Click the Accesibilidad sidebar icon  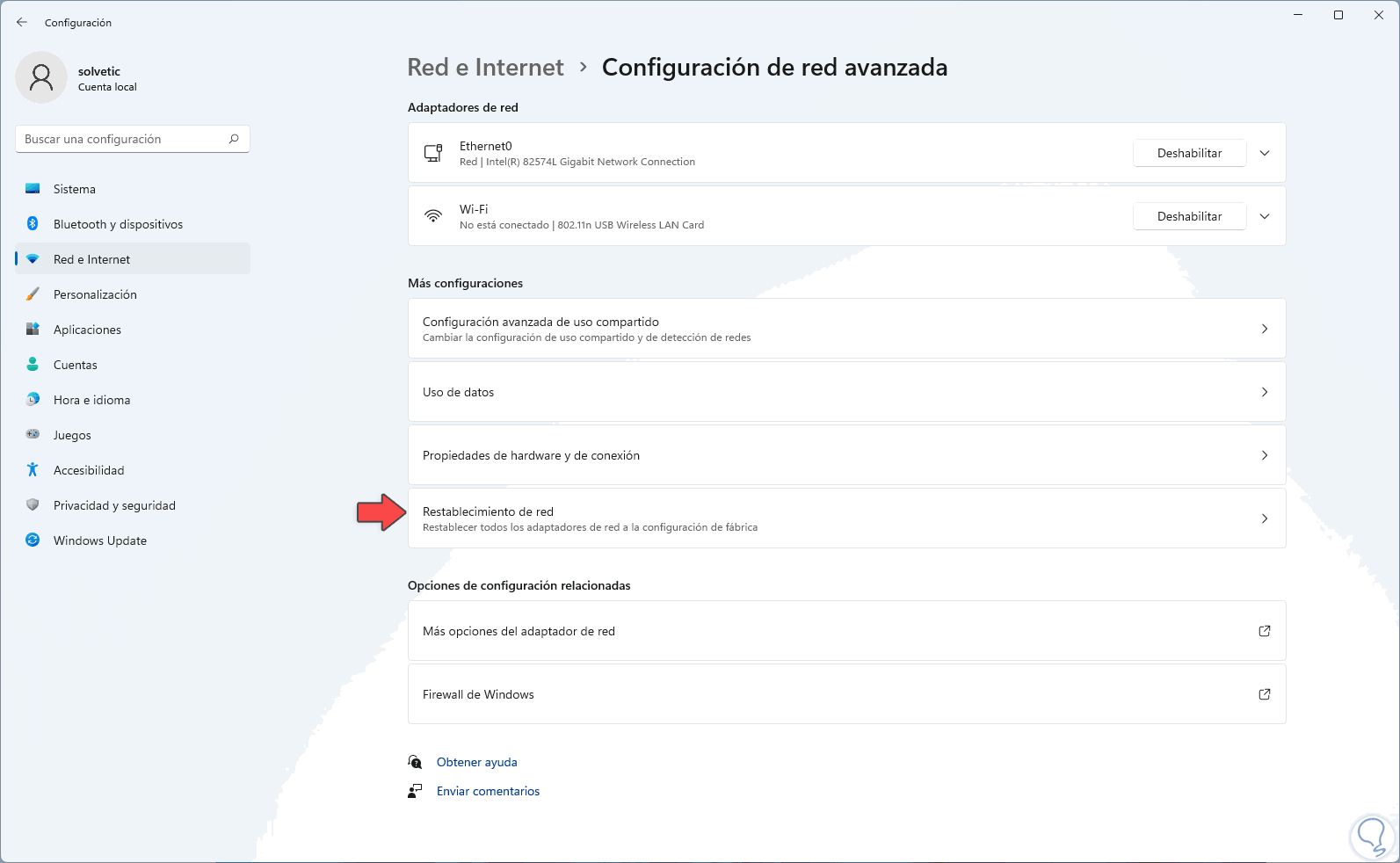(x=33, y=470)
